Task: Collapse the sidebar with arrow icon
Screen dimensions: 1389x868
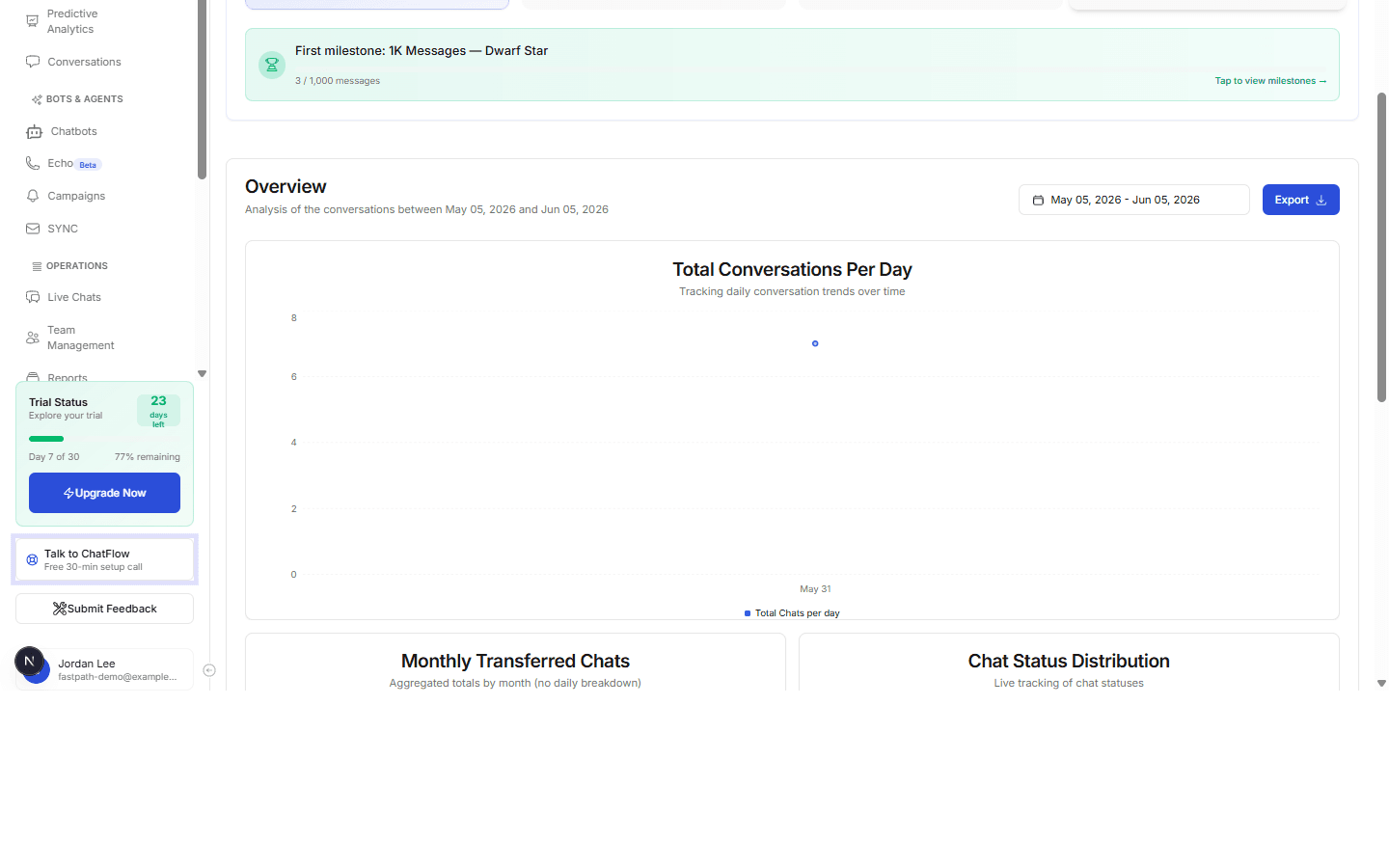Action: 209,670
